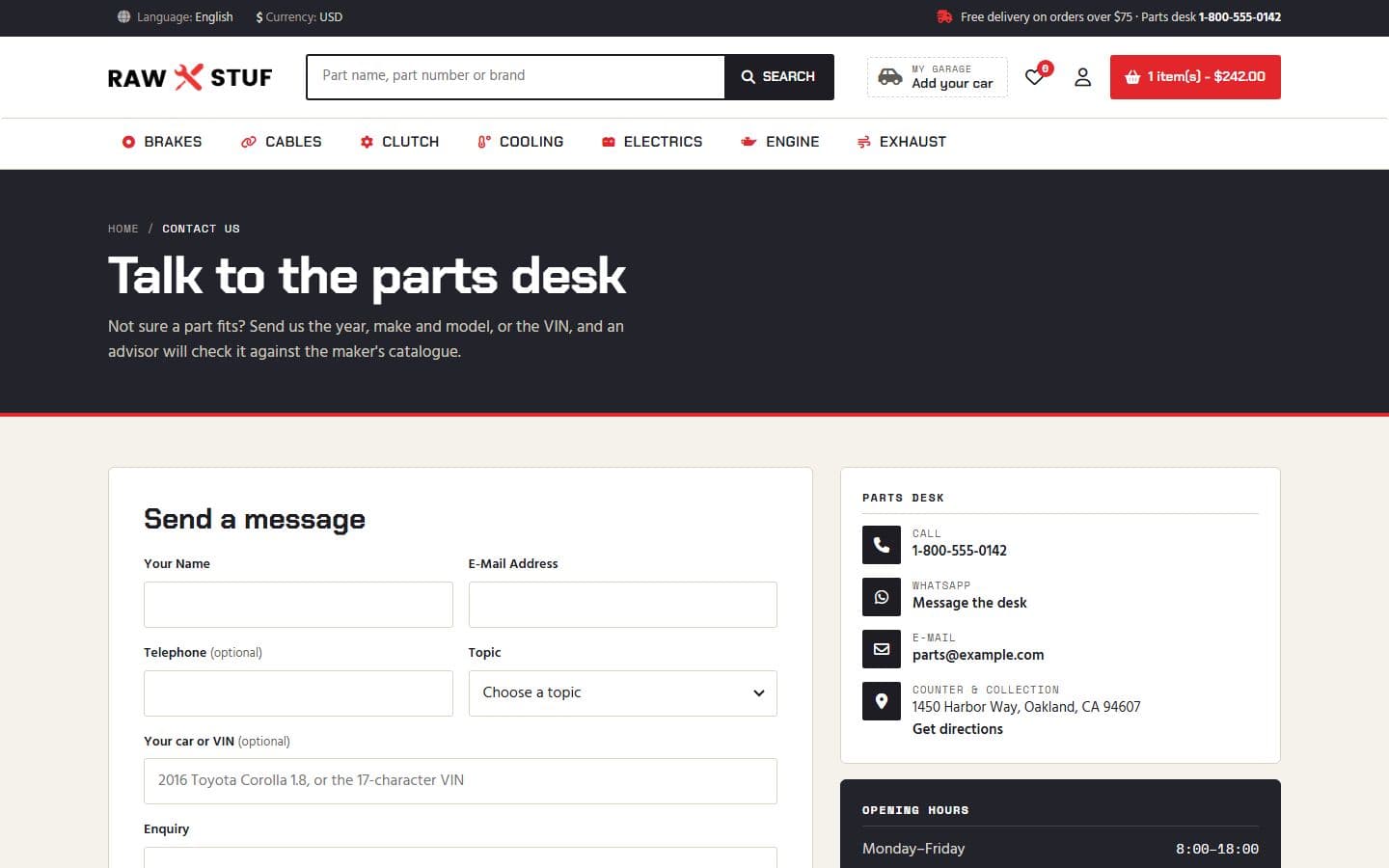Click the RAW STUF logo
The height and width of the screenshot is (868, 1389).
coord(190,77)
